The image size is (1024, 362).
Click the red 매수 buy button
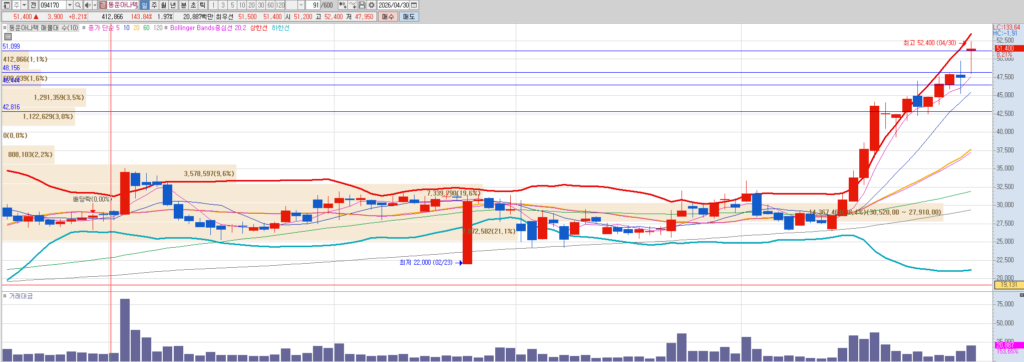click(387, 16)
